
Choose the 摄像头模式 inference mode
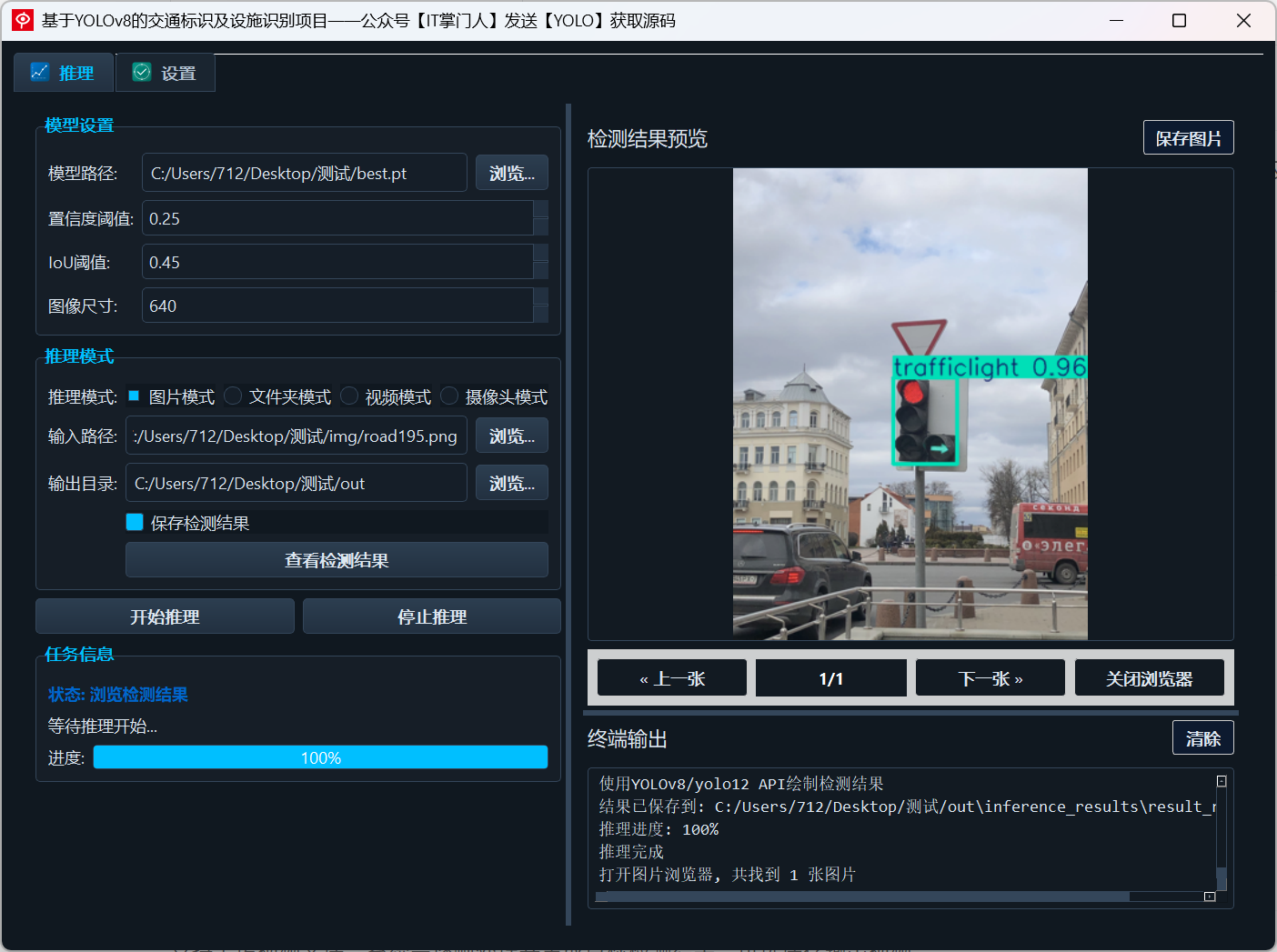(449, 396)
